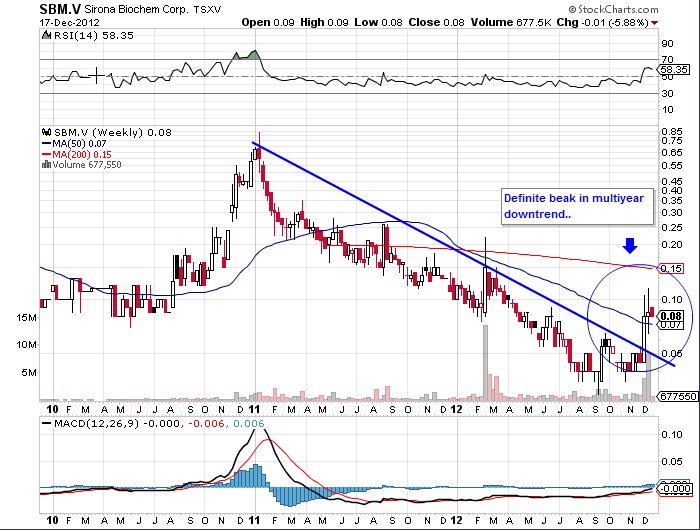Click the 30 oversold level on RSI axis

point(667,93)
